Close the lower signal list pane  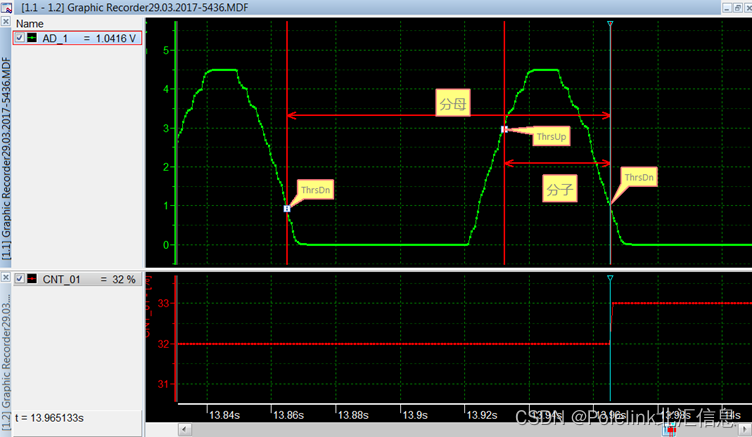pyautogui.click(x=5, y=277)
